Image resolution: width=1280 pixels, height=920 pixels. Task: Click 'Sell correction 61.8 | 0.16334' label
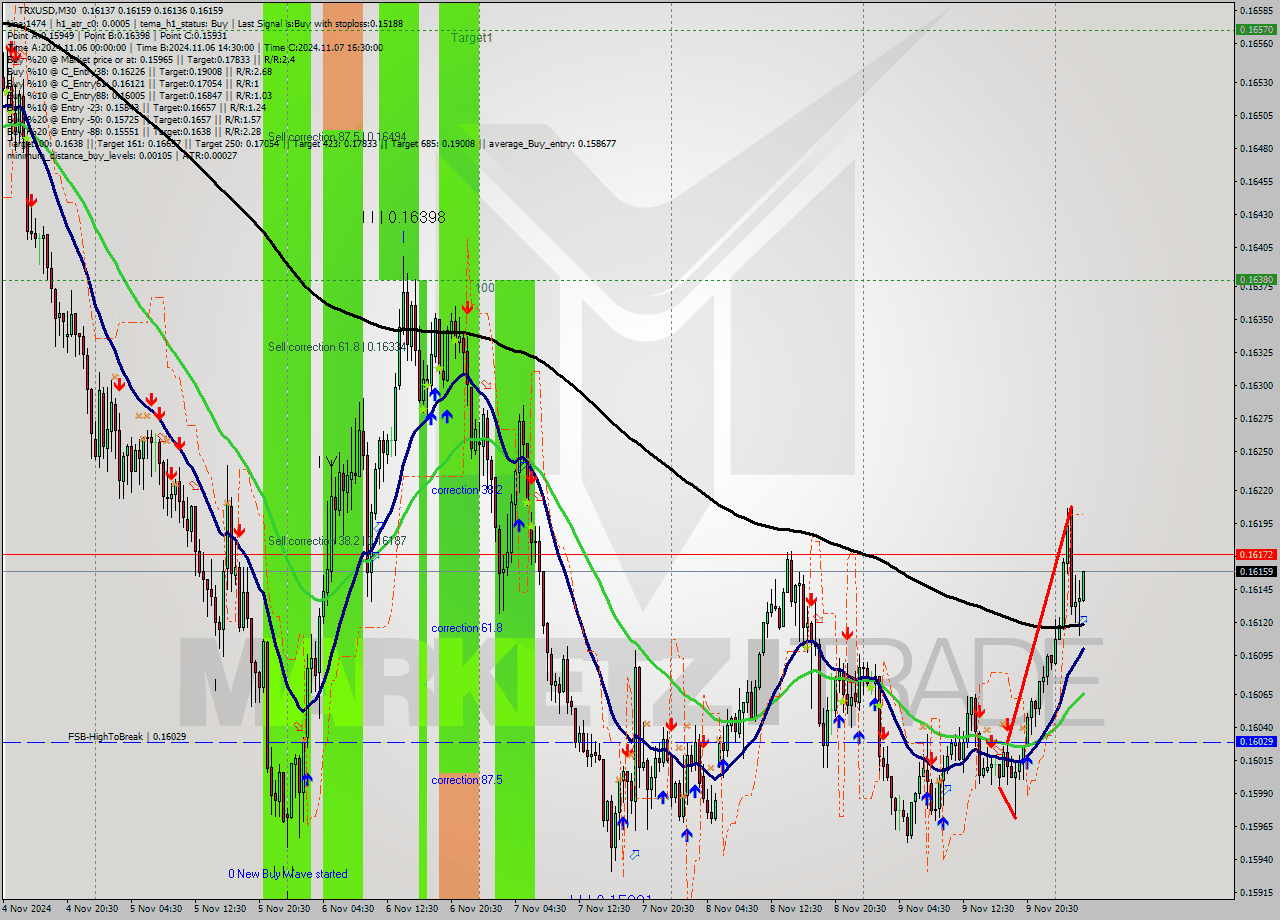point(337,347)
